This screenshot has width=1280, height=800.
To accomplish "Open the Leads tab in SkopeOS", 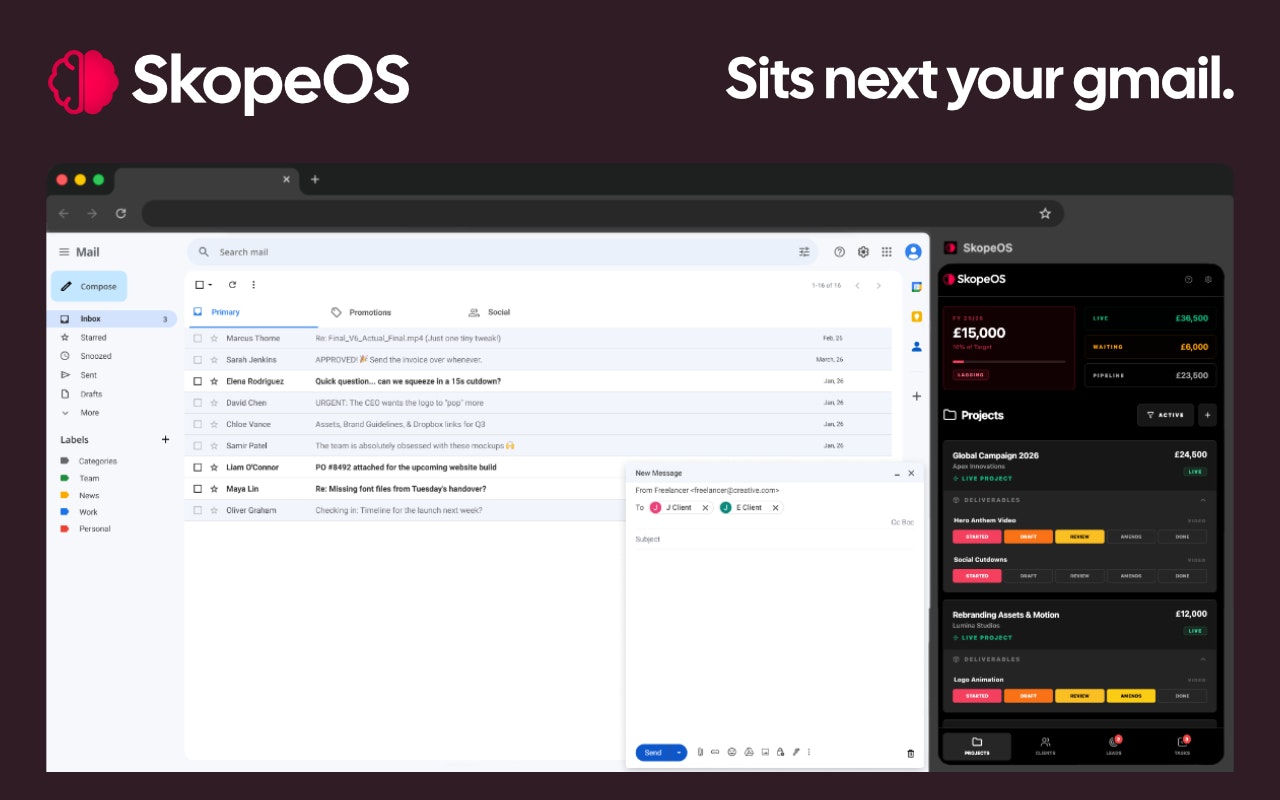I will (x=1114, y=746).
